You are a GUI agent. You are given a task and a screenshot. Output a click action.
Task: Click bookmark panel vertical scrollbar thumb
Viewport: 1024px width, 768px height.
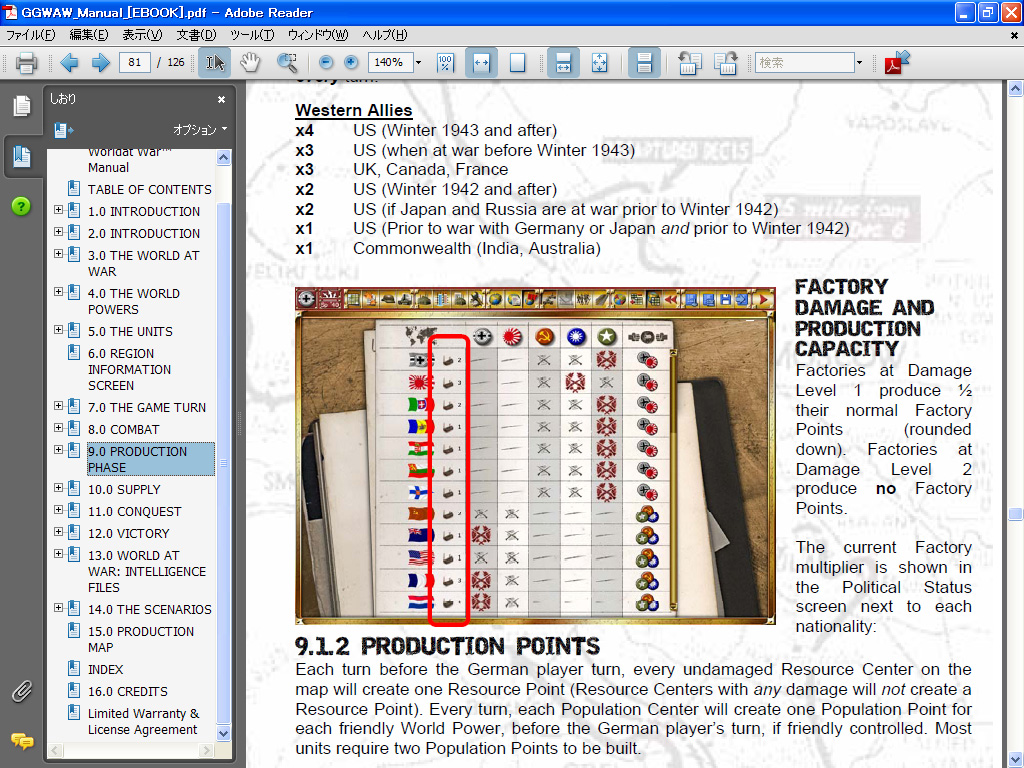click(x=223, y=462)
